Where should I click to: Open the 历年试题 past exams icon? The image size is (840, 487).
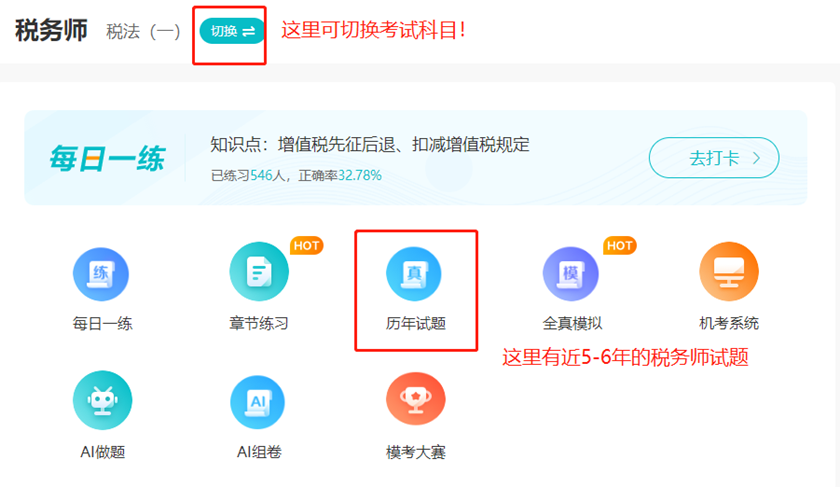coord(414,274)
